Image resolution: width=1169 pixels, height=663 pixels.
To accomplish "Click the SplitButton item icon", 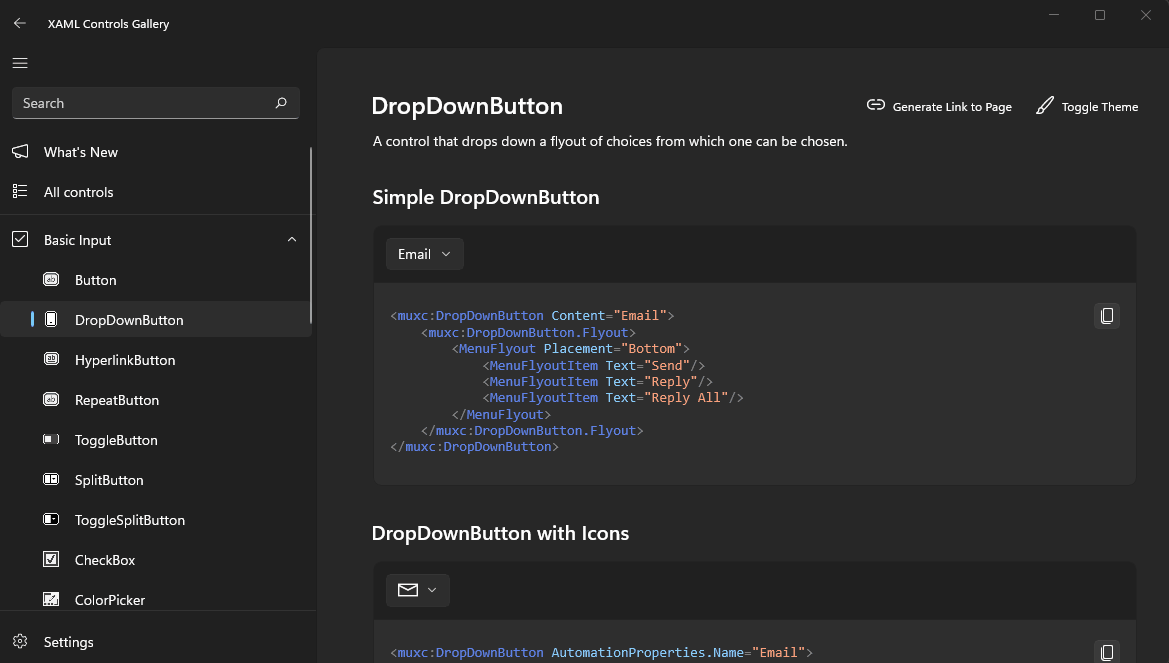I will [x=51, y=480].
